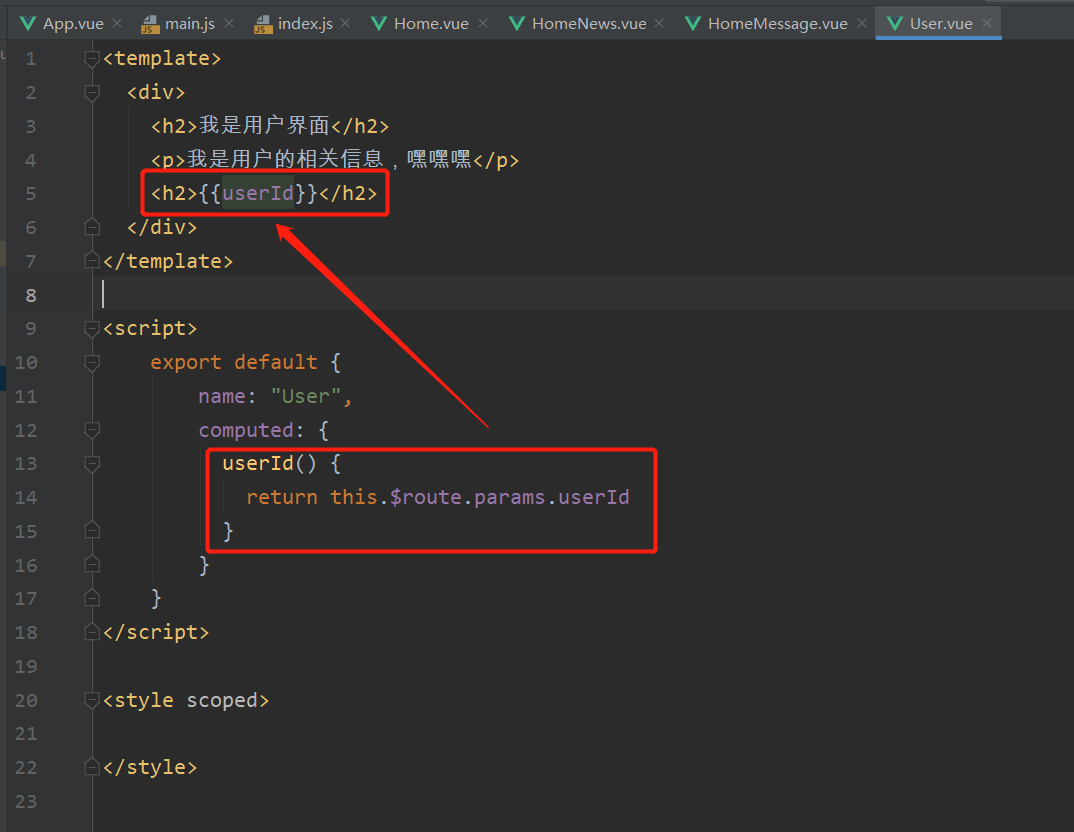
Task: Open the index.js editor tab
Action: point(305,24)
